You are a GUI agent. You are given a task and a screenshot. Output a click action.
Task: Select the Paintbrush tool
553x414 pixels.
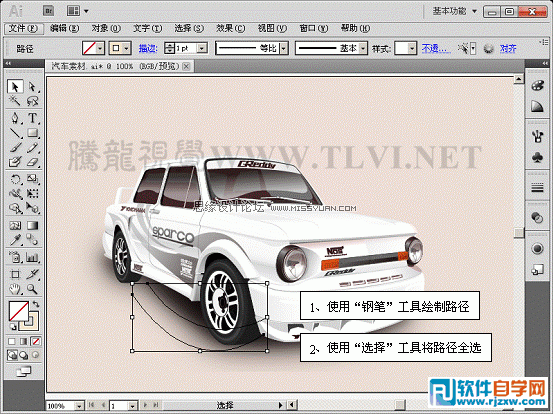15,148
